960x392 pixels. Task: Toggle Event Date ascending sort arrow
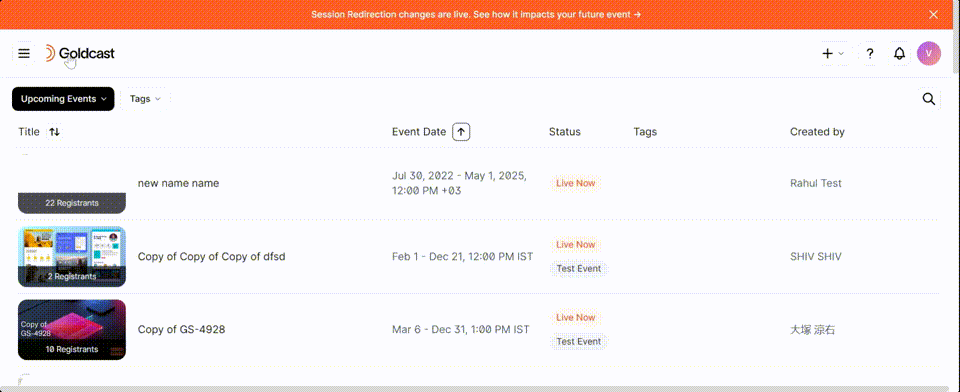(461, 132)
